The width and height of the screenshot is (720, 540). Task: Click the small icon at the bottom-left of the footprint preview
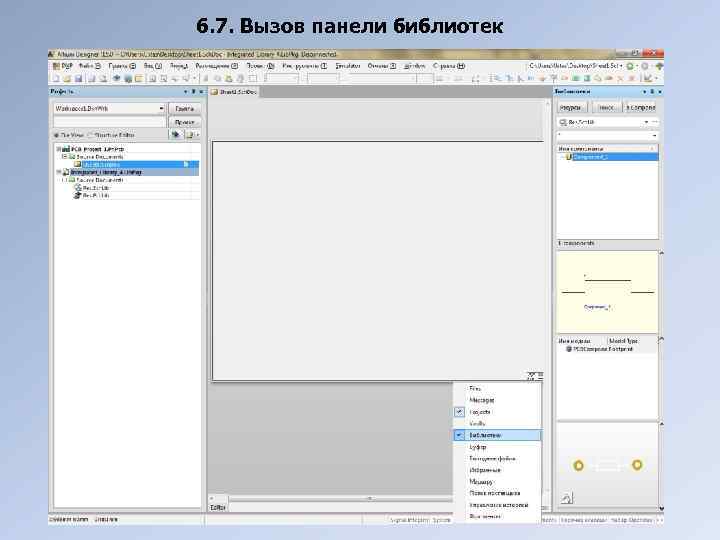[x=567, y=497]
